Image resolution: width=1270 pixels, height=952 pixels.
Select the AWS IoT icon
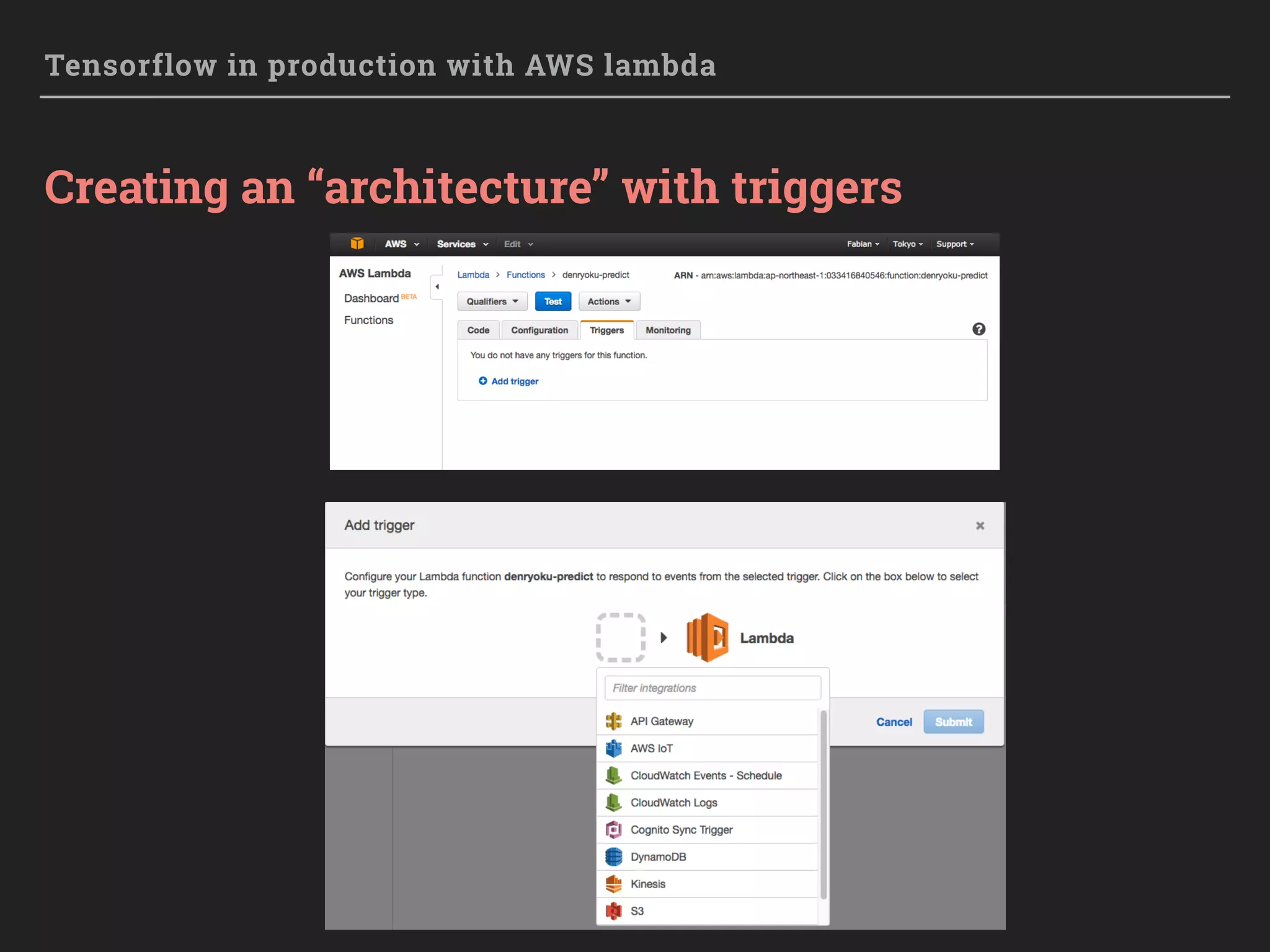(613, 749)
